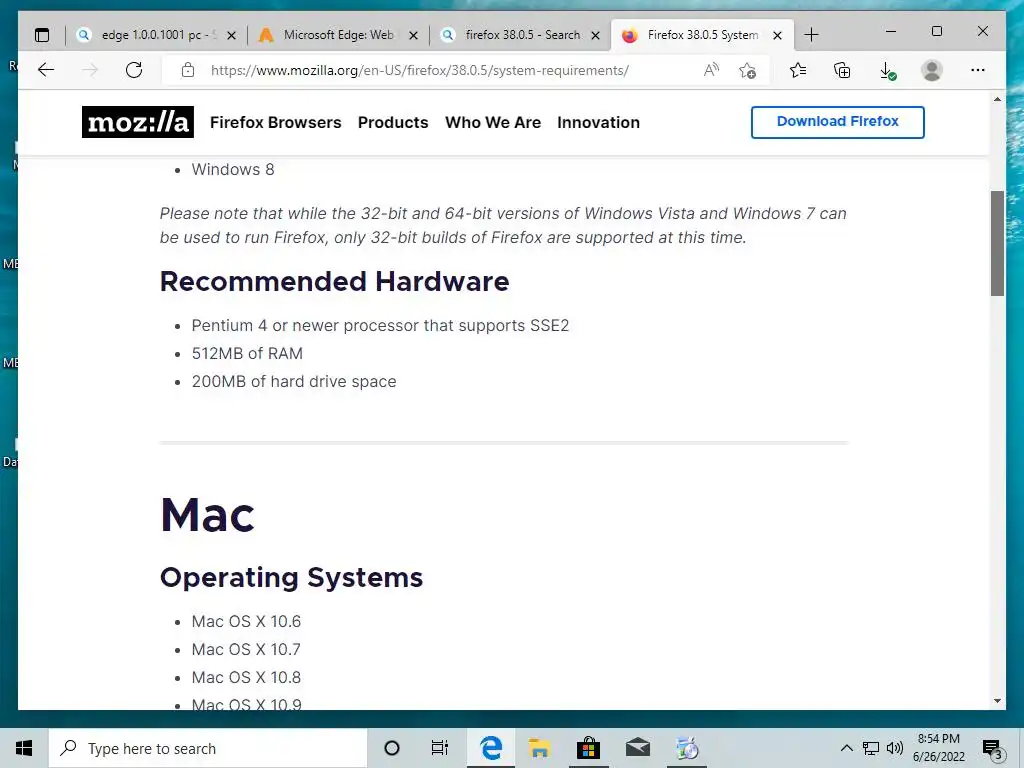Open Microsoft Store from taskbar
This screenshot has width=1024, height=768.
[588, 748]
